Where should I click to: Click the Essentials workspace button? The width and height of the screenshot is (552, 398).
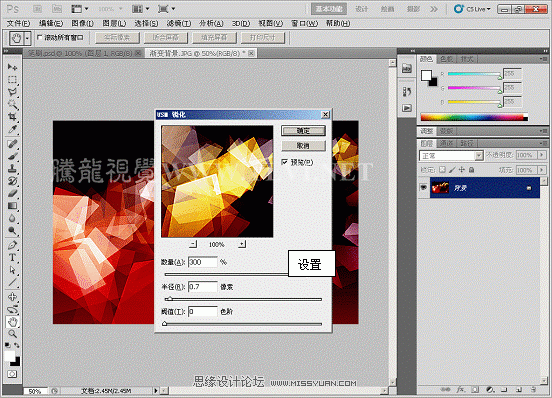click(x=328, y=9)
